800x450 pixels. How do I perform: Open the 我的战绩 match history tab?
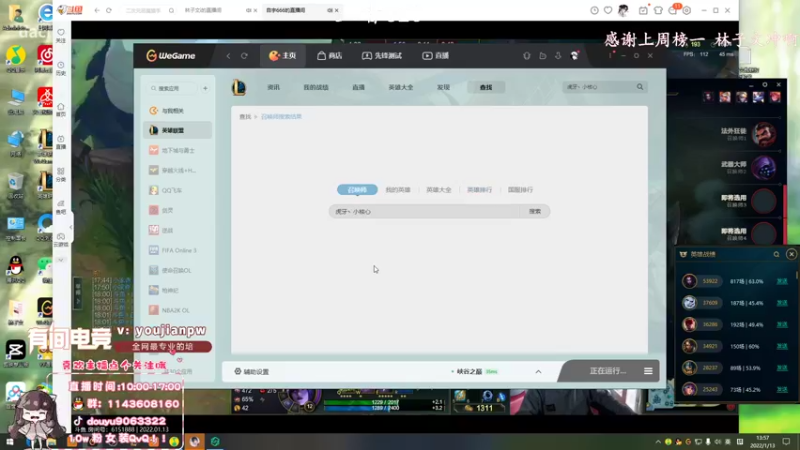316,87
